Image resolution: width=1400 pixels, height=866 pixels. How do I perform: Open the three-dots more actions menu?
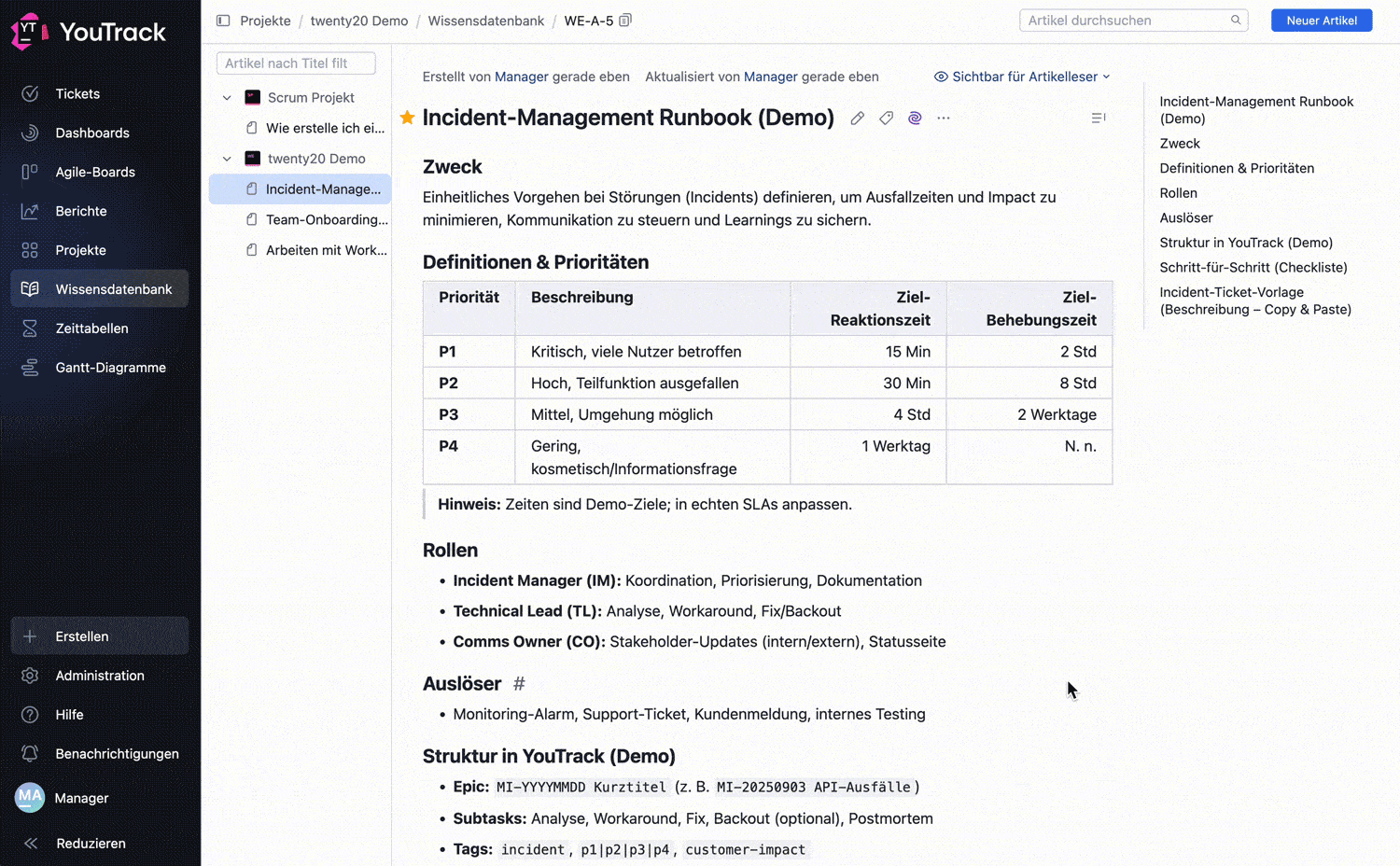(x=944, y=119)
